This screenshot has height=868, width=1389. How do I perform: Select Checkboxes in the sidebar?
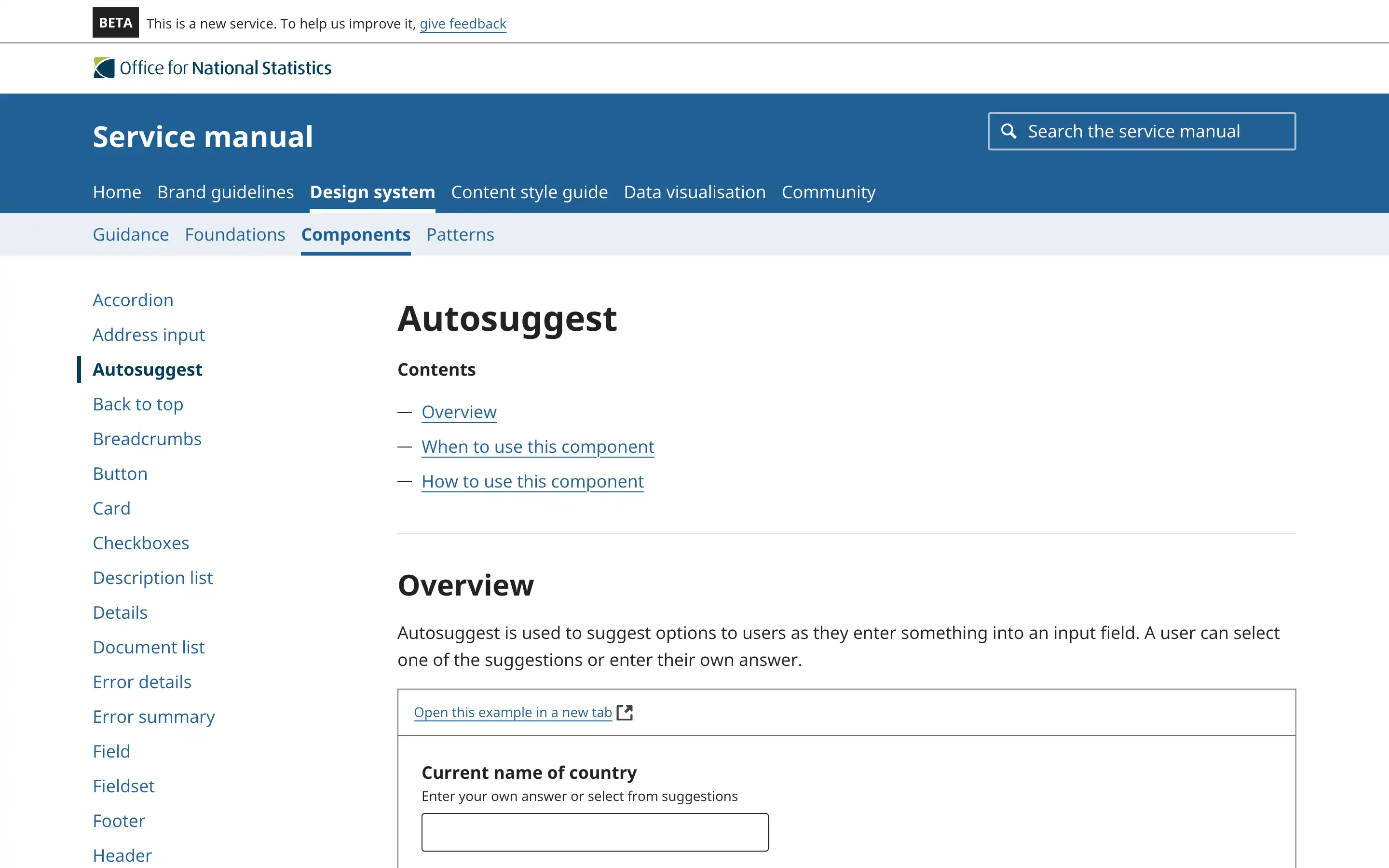[x=141, y=542]
